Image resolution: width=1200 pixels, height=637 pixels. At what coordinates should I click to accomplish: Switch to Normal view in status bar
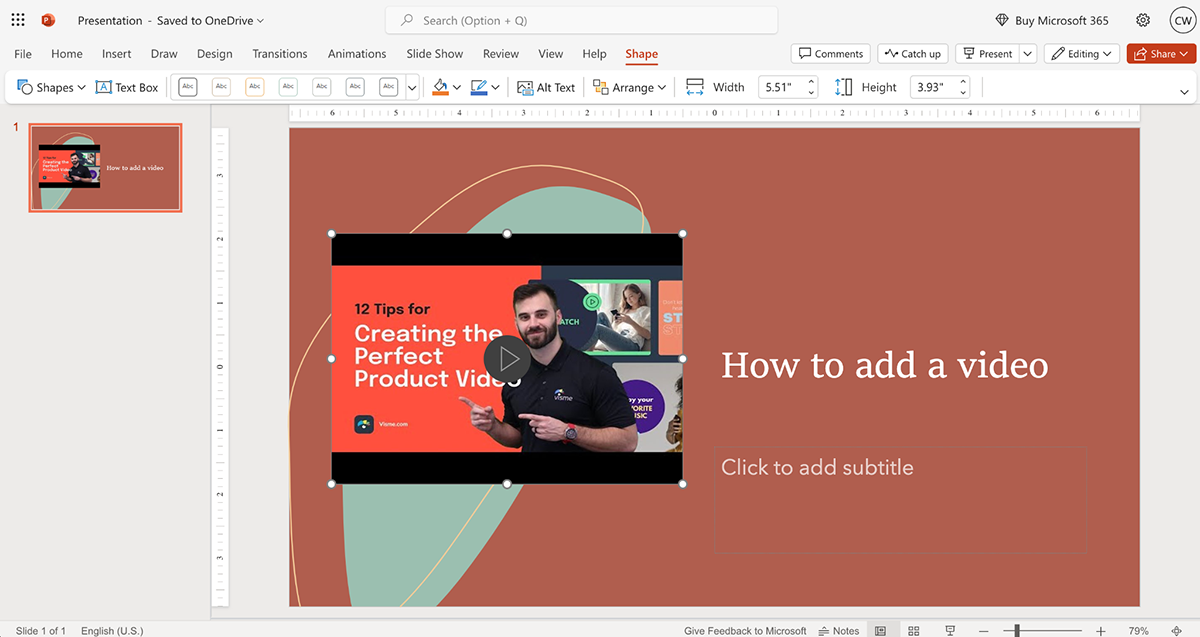coord(880,631)
